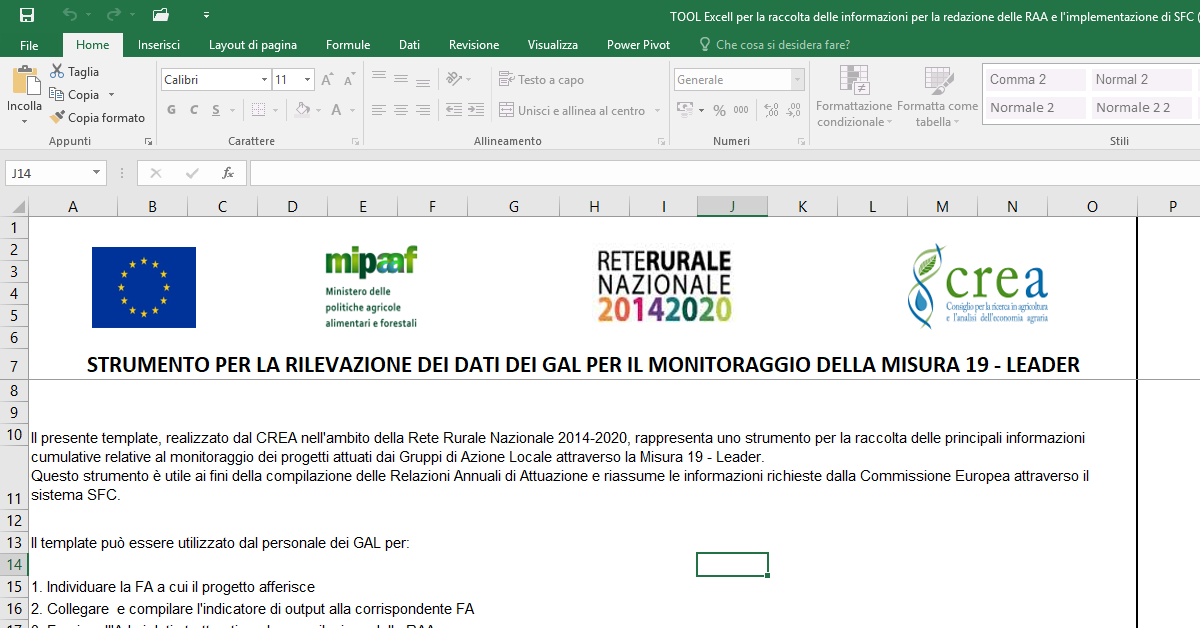Click the Taglia (cut) scissors icon

coord(58,72)
